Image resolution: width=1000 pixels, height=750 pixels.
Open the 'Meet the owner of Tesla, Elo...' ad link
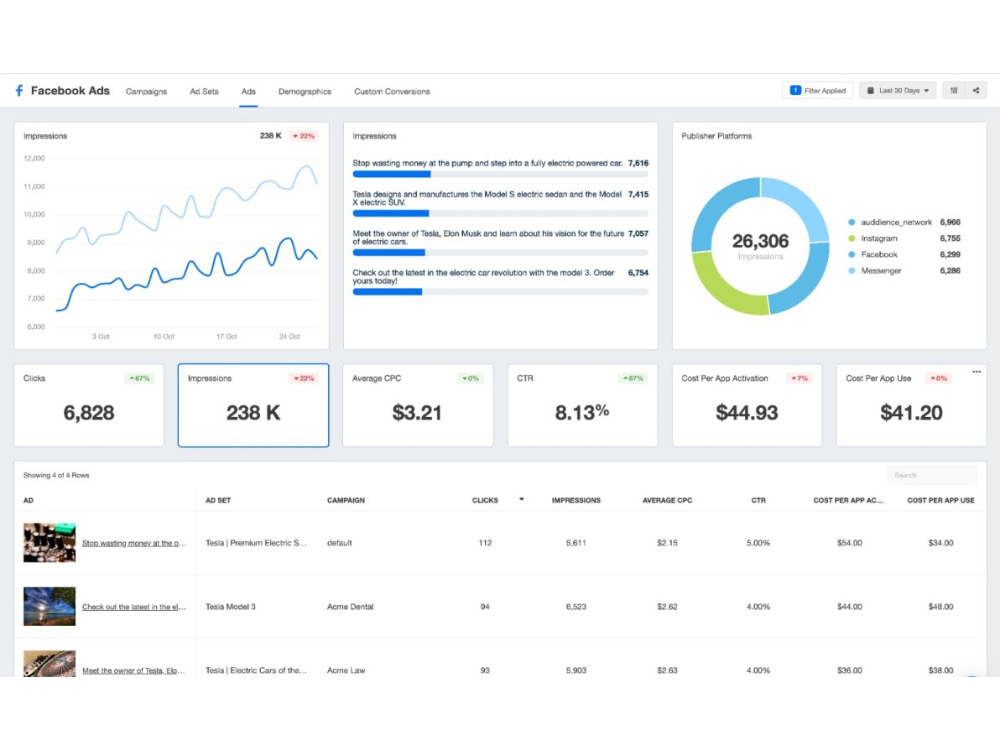click(x=133, y=671)
